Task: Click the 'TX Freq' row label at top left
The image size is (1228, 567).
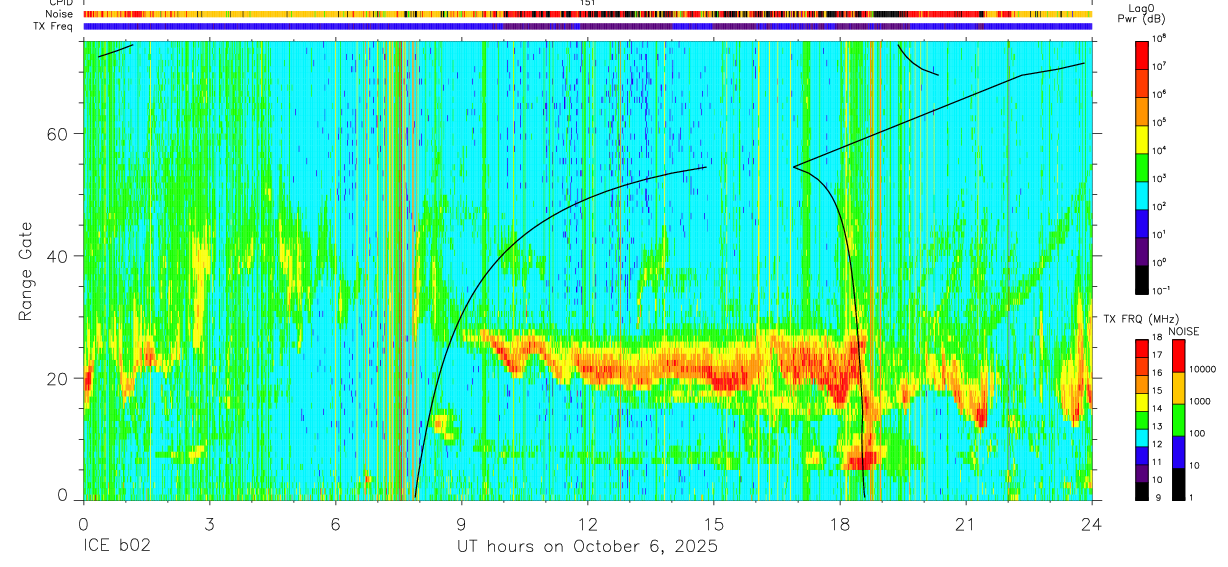Action: coord(55,26)
